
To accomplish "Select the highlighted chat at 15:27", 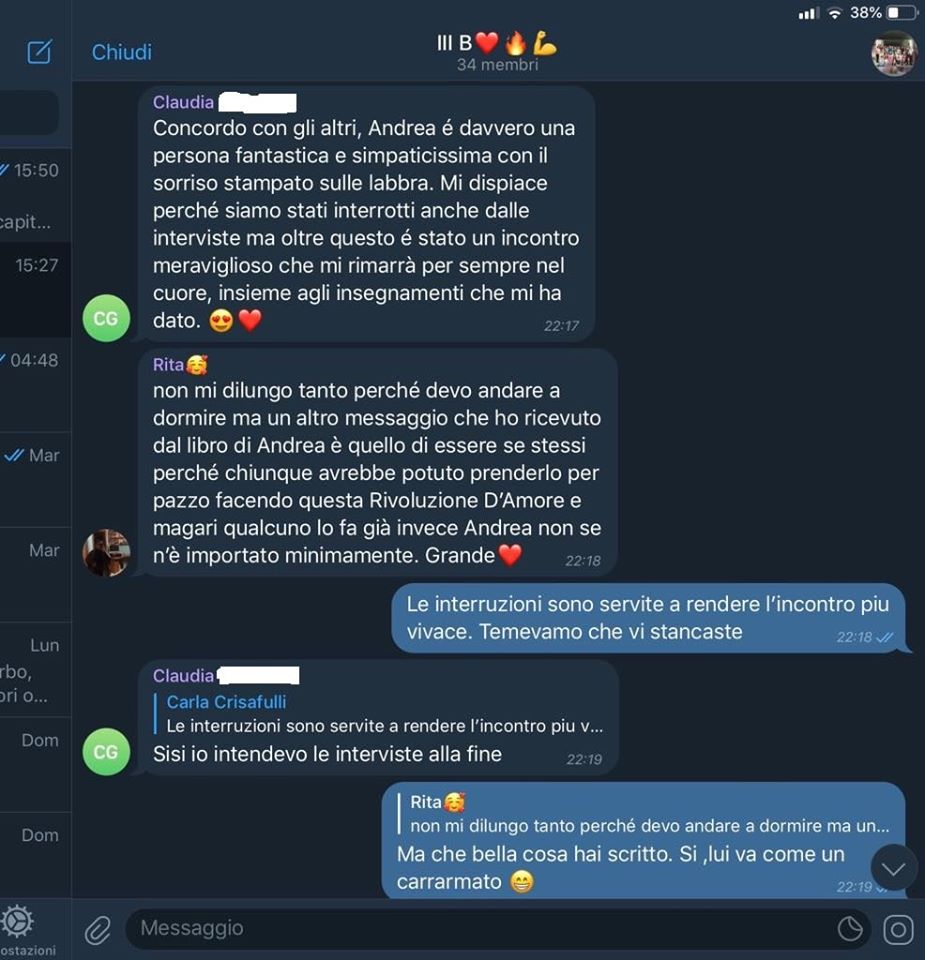I will [36, 290].
